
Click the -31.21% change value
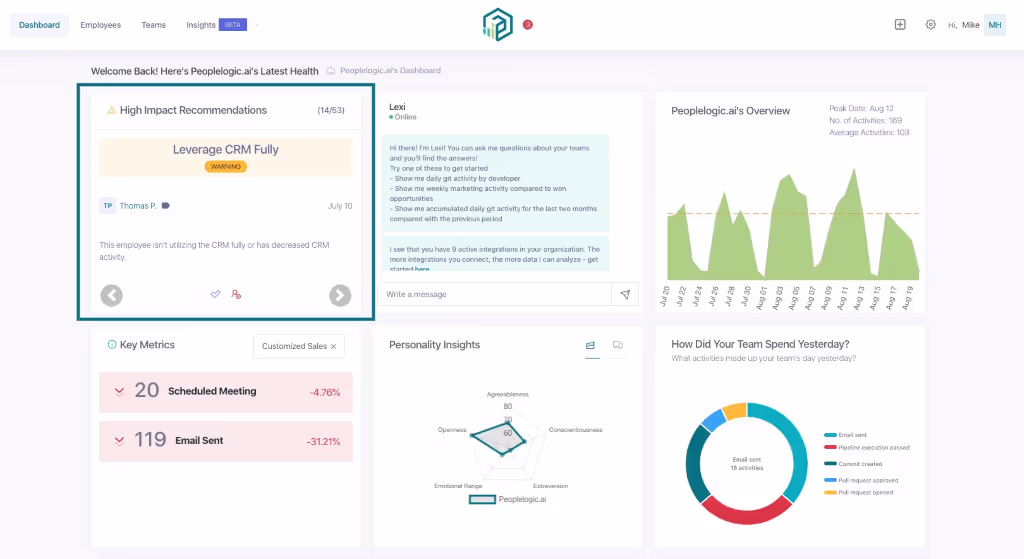[323, 441]
